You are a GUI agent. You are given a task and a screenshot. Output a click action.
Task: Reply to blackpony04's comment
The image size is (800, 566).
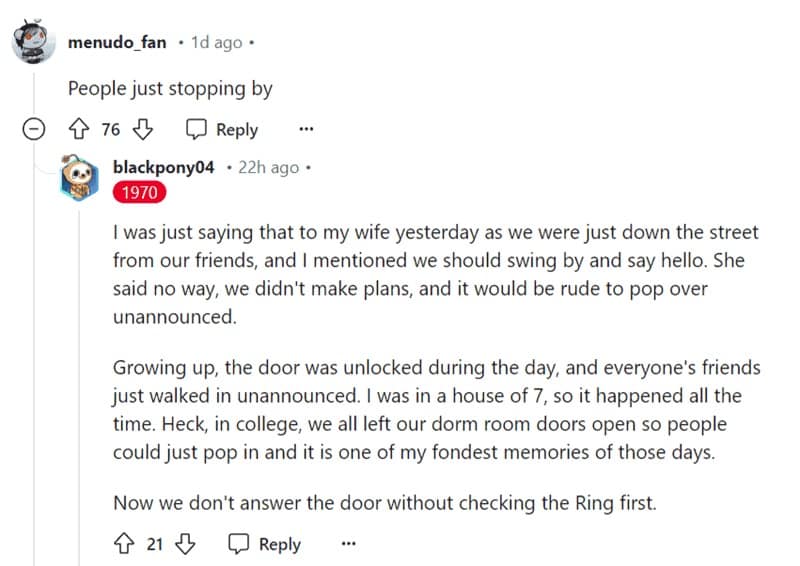pyautogui.click(x=265, y=544)
